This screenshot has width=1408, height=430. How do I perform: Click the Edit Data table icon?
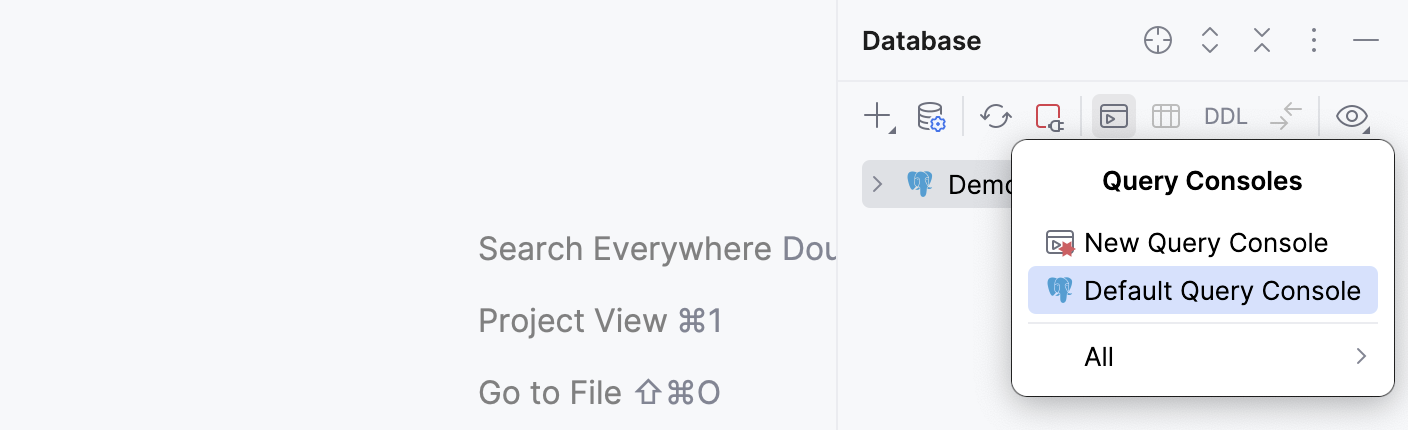click(x=1166, y=116)
